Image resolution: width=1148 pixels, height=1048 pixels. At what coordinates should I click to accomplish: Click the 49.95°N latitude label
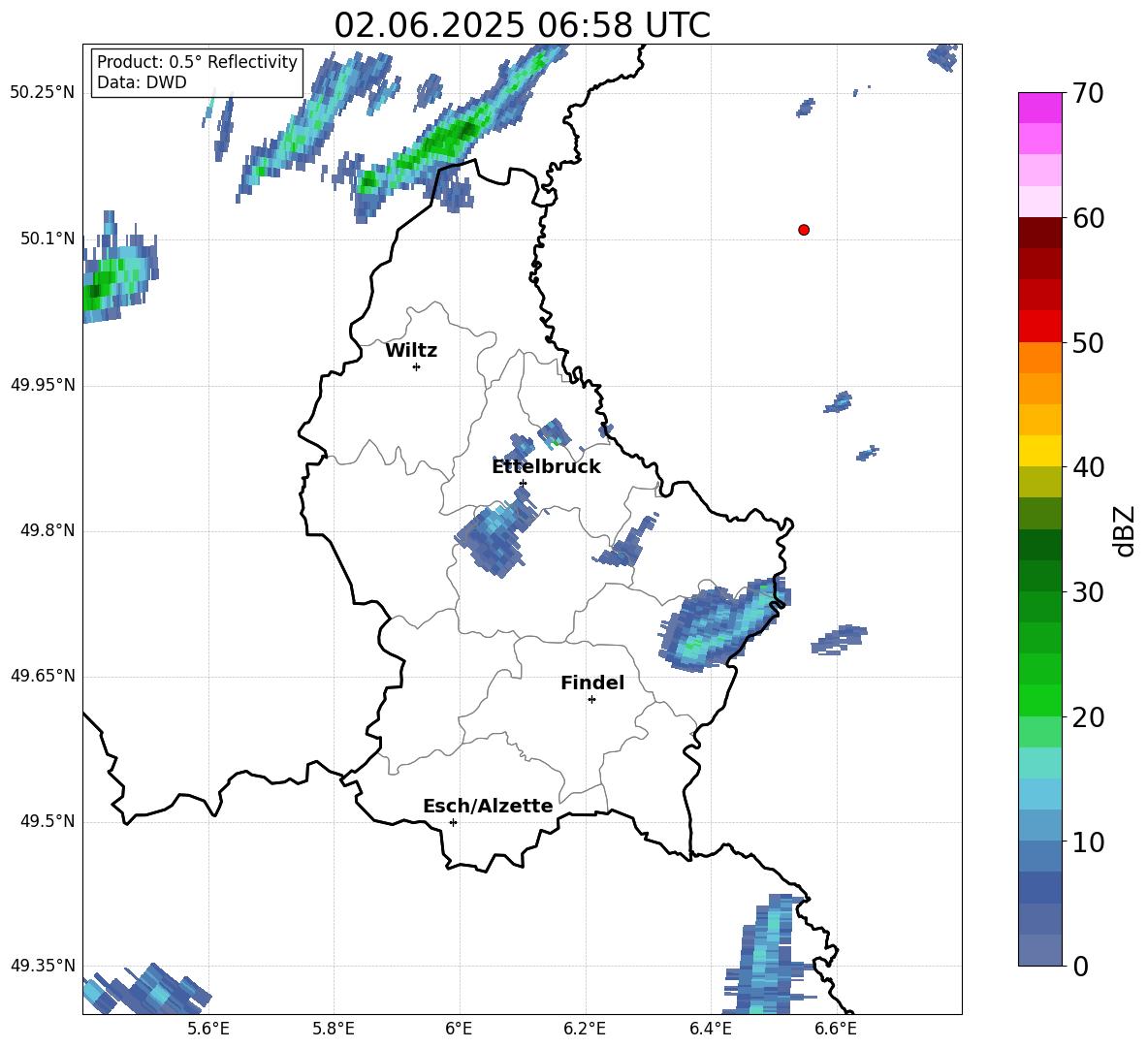43,385
